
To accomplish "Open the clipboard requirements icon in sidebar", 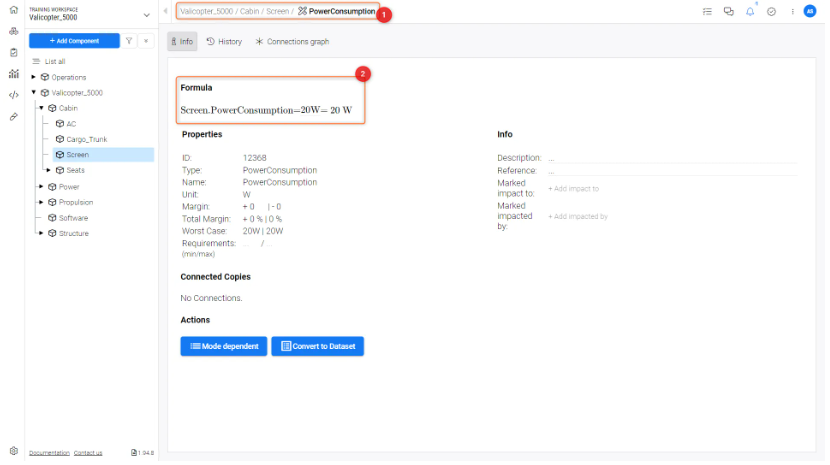I will 14,52.
